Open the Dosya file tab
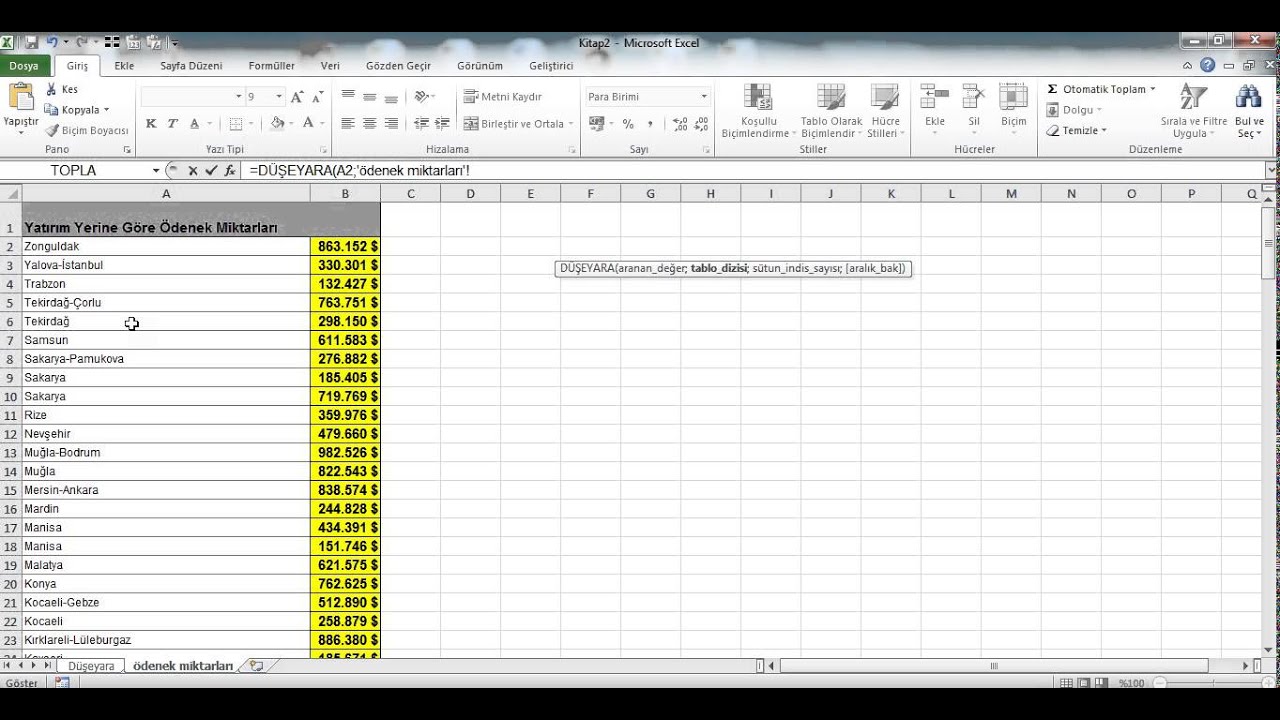The width and height of the screenshot is (1280, 720). point(23,66)
